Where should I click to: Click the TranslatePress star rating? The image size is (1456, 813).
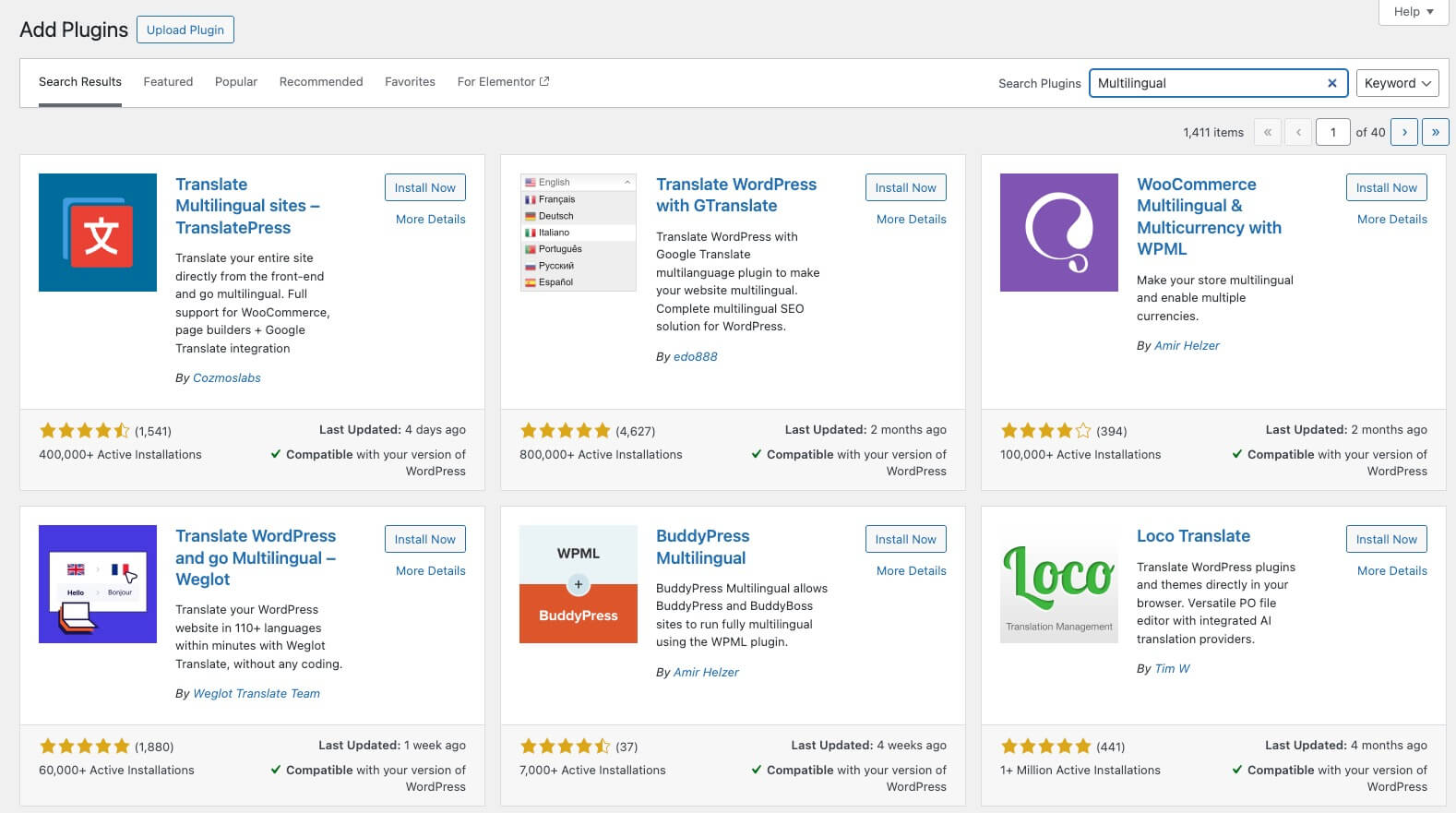[85, 431]
